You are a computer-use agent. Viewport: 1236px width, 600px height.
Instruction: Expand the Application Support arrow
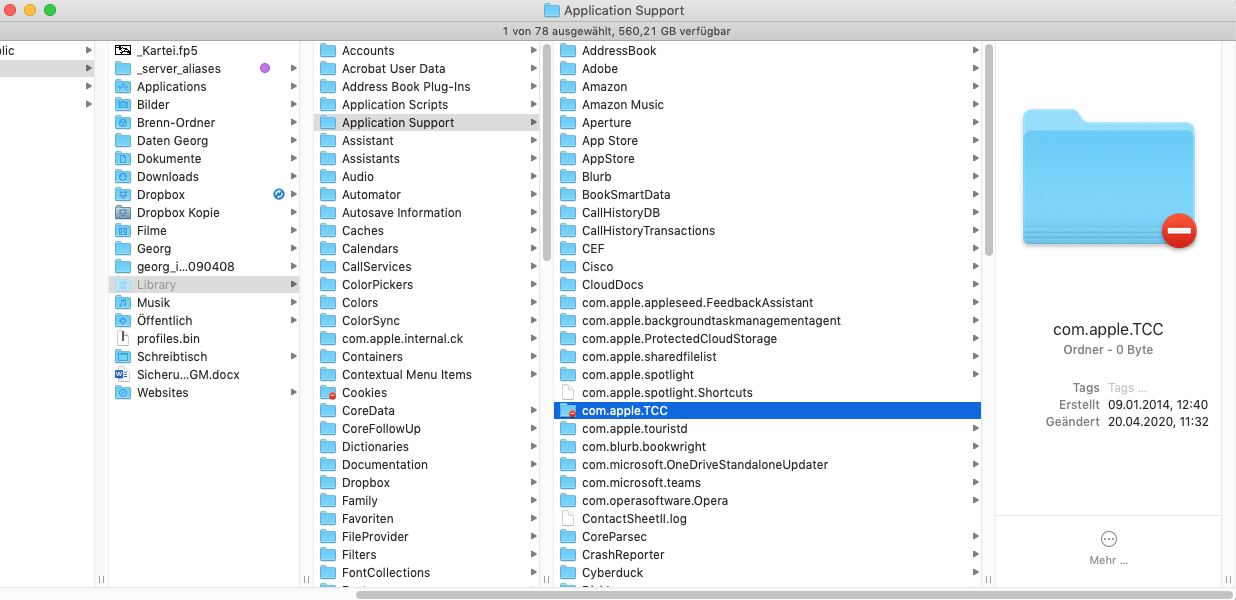[534, 122]
